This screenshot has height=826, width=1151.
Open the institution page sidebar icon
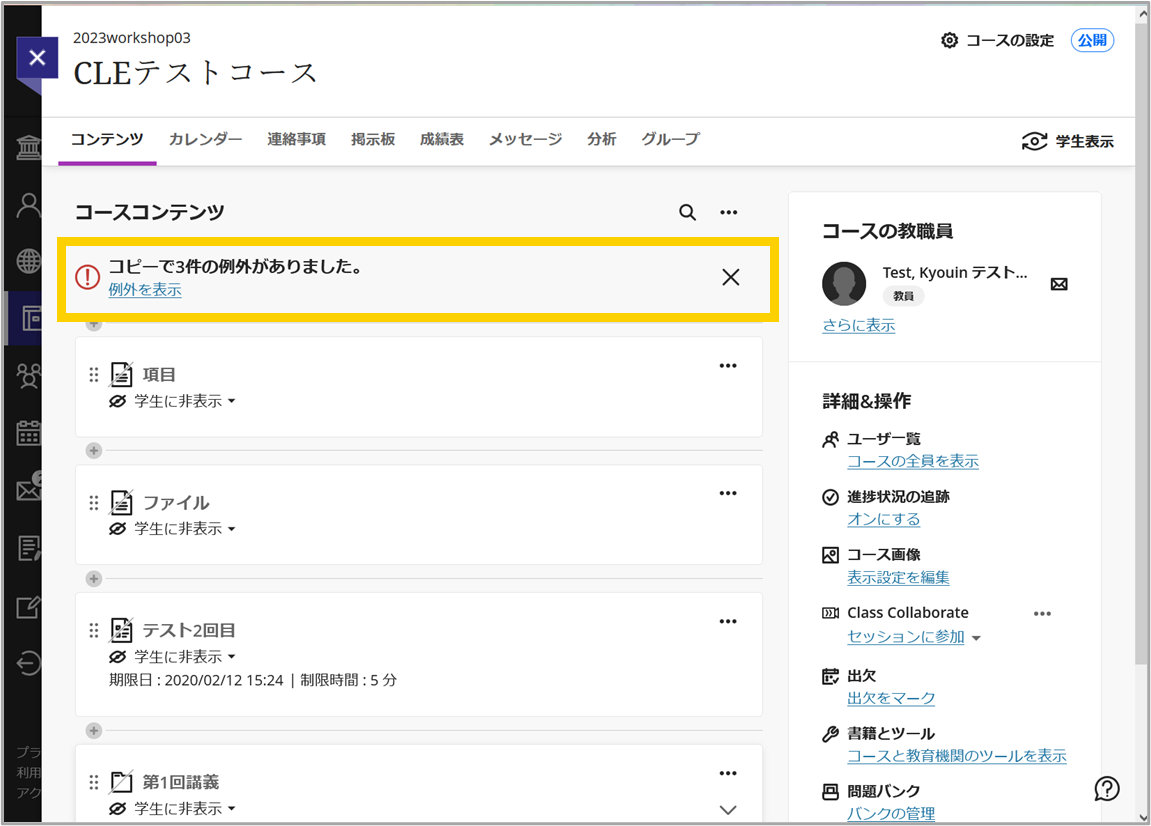[x=29, y=148]
